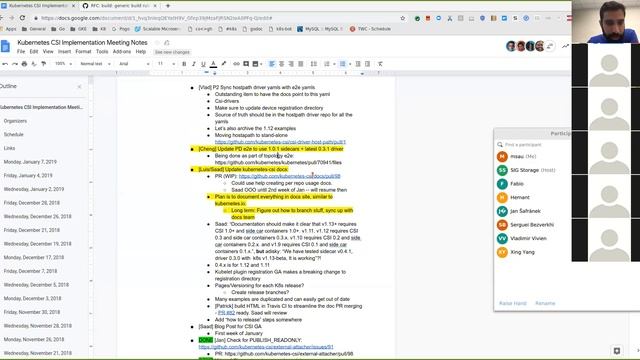Expand the bulleted list options arrow
The width and height of the screenshot is (640, 360).
point(350,64)
